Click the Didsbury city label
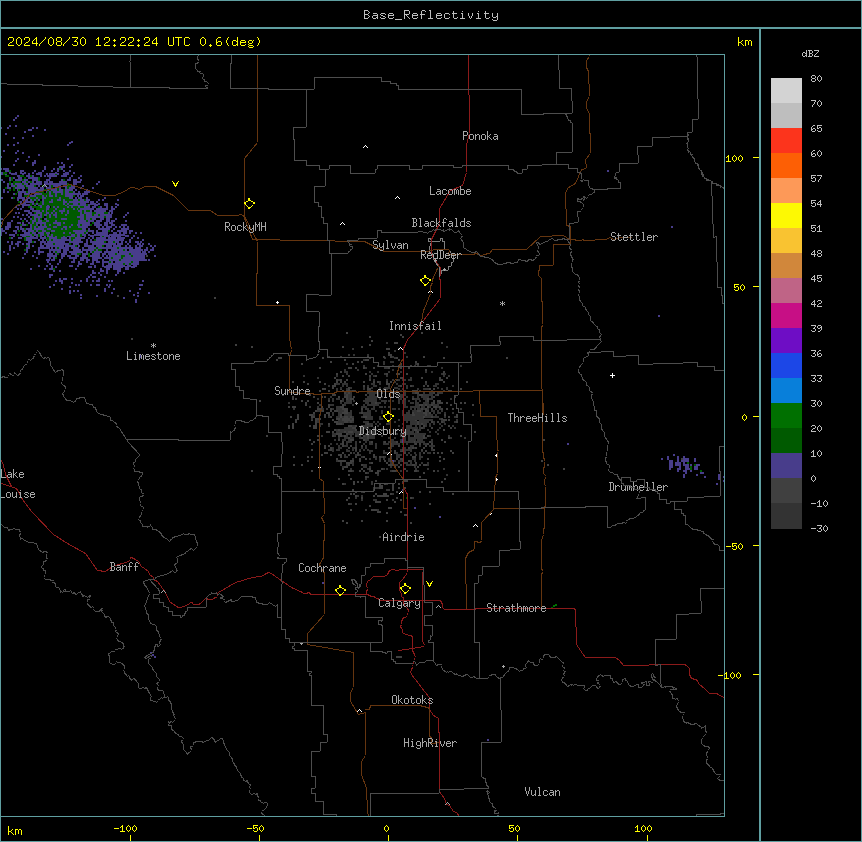862x842 pixels. coord(383,431)
